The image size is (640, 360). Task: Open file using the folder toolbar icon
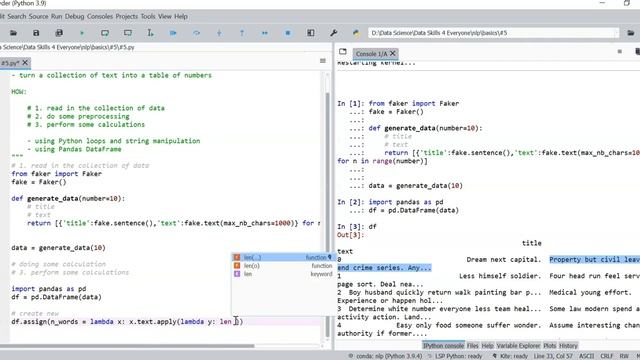[13, 33]
